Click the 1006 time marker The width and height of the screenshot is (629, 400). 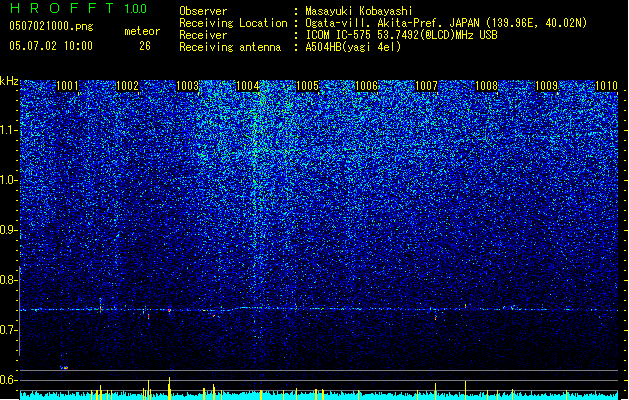coord(367,86)
